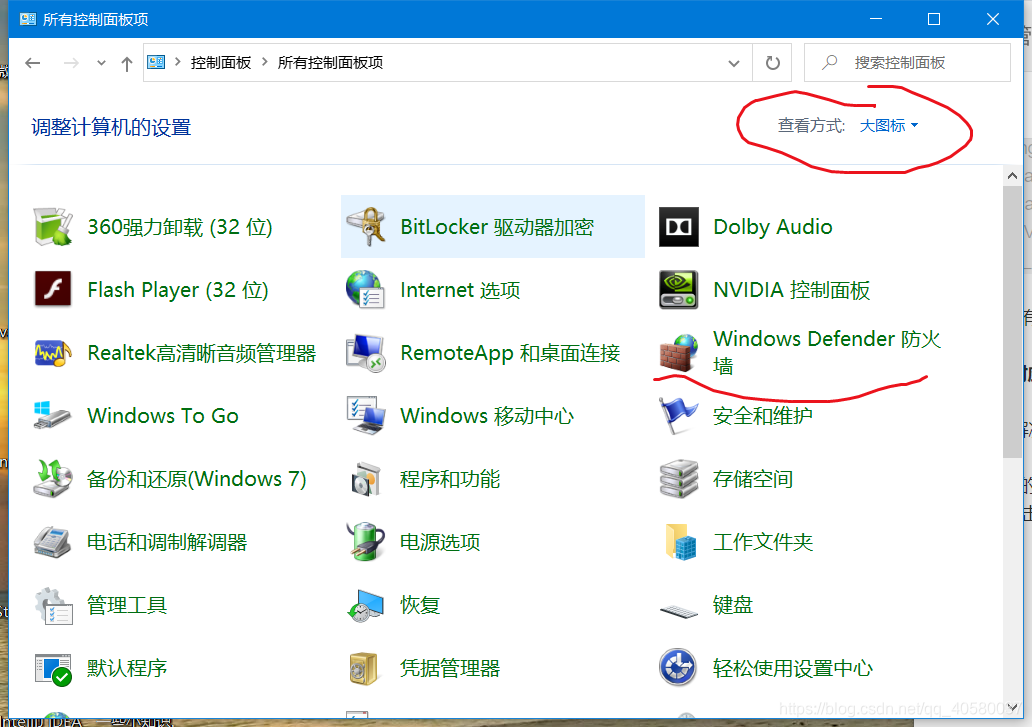Open 程序和功能 text link

450,479
